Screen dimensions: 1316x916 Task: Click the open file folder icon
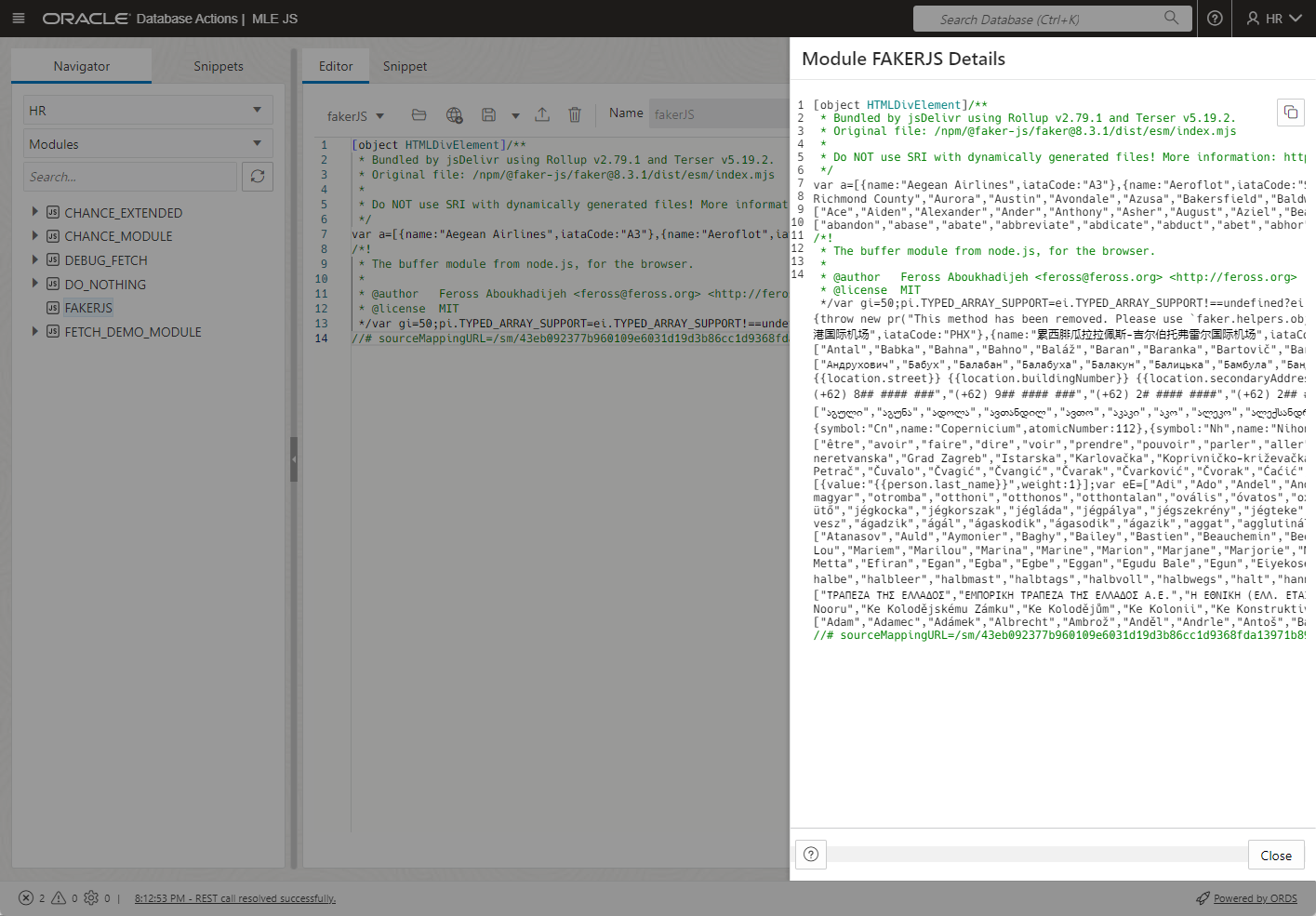click(419, 114)
